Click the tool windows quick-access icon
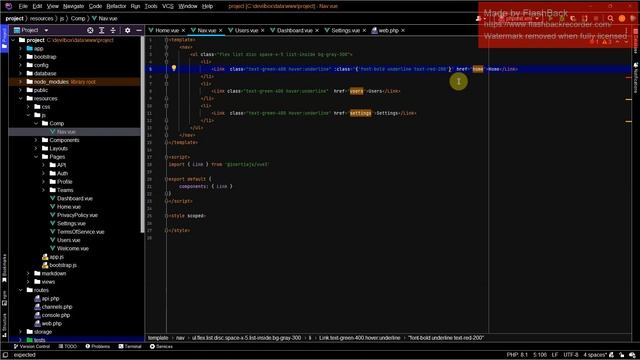 point(5,355)
